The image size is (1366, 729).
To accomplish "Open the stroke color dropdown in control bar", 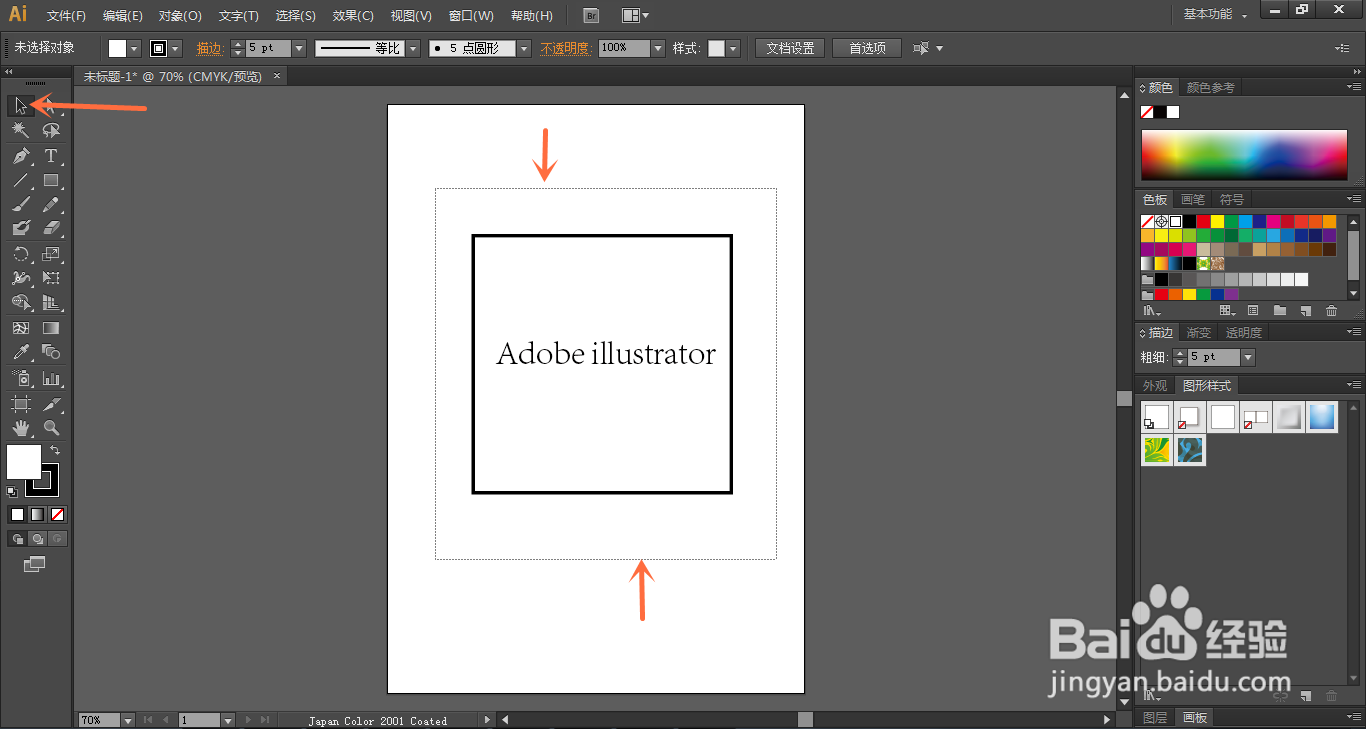I will point(176,48).
